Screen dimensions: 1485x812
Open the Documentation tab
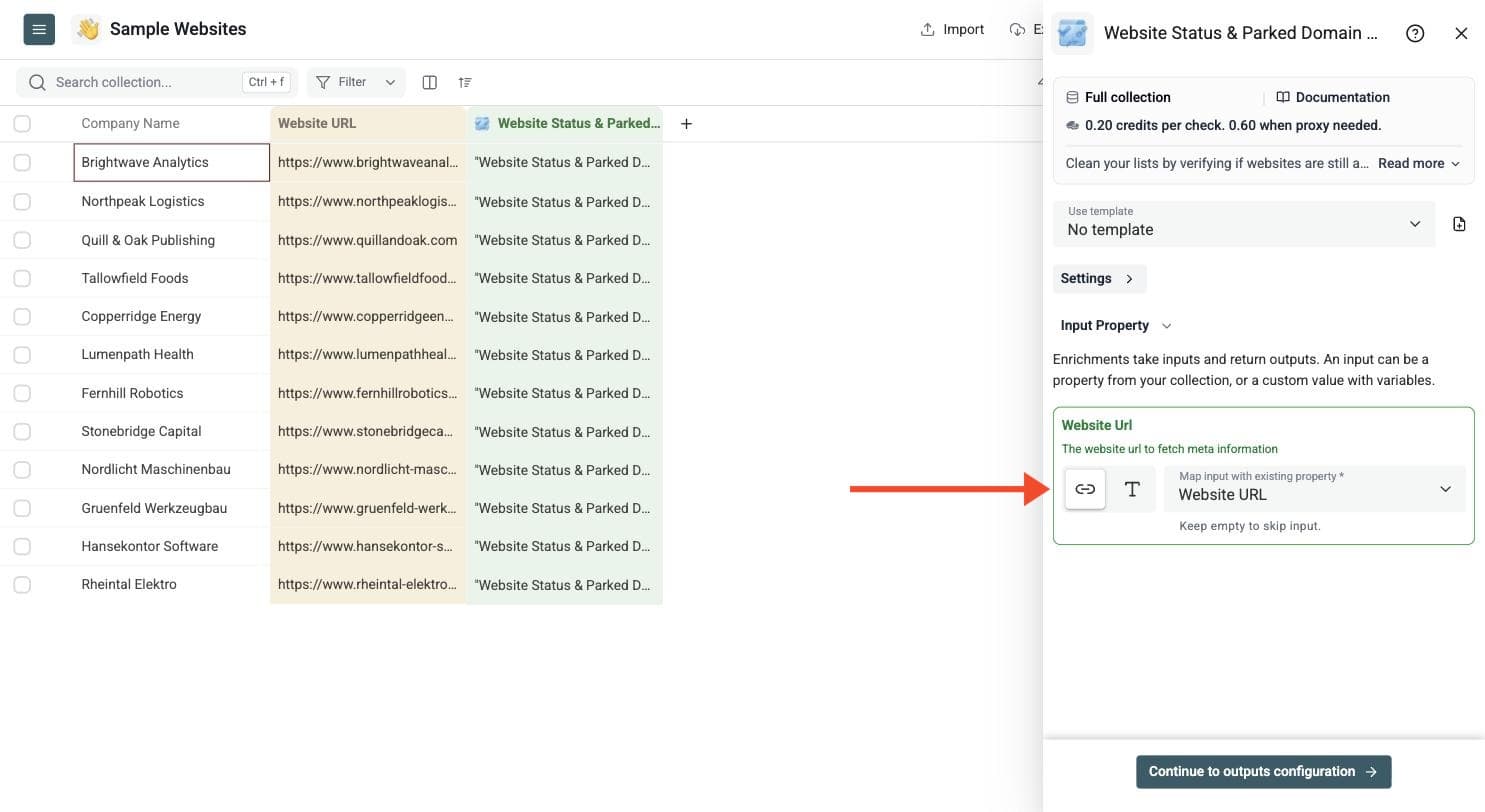[1333, 97]
